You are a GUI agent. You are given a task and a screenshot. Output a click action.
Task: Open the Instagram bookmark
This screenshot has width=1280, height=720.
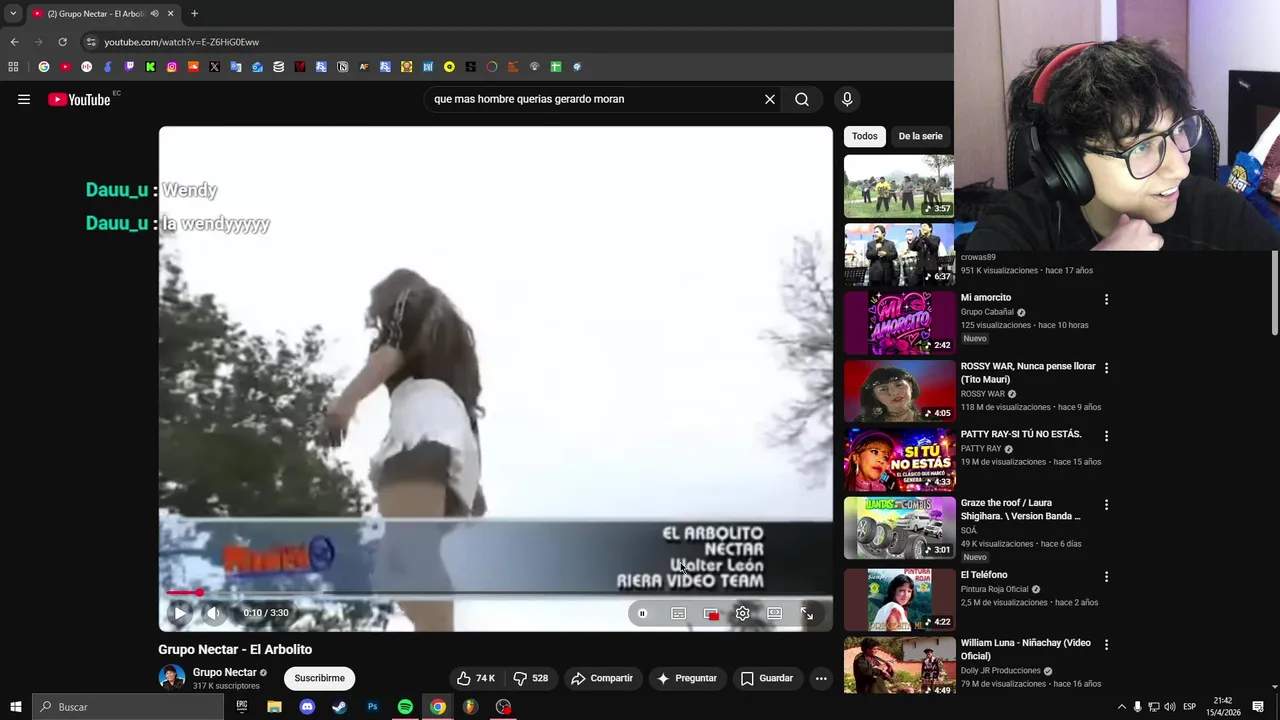[172, 67]
